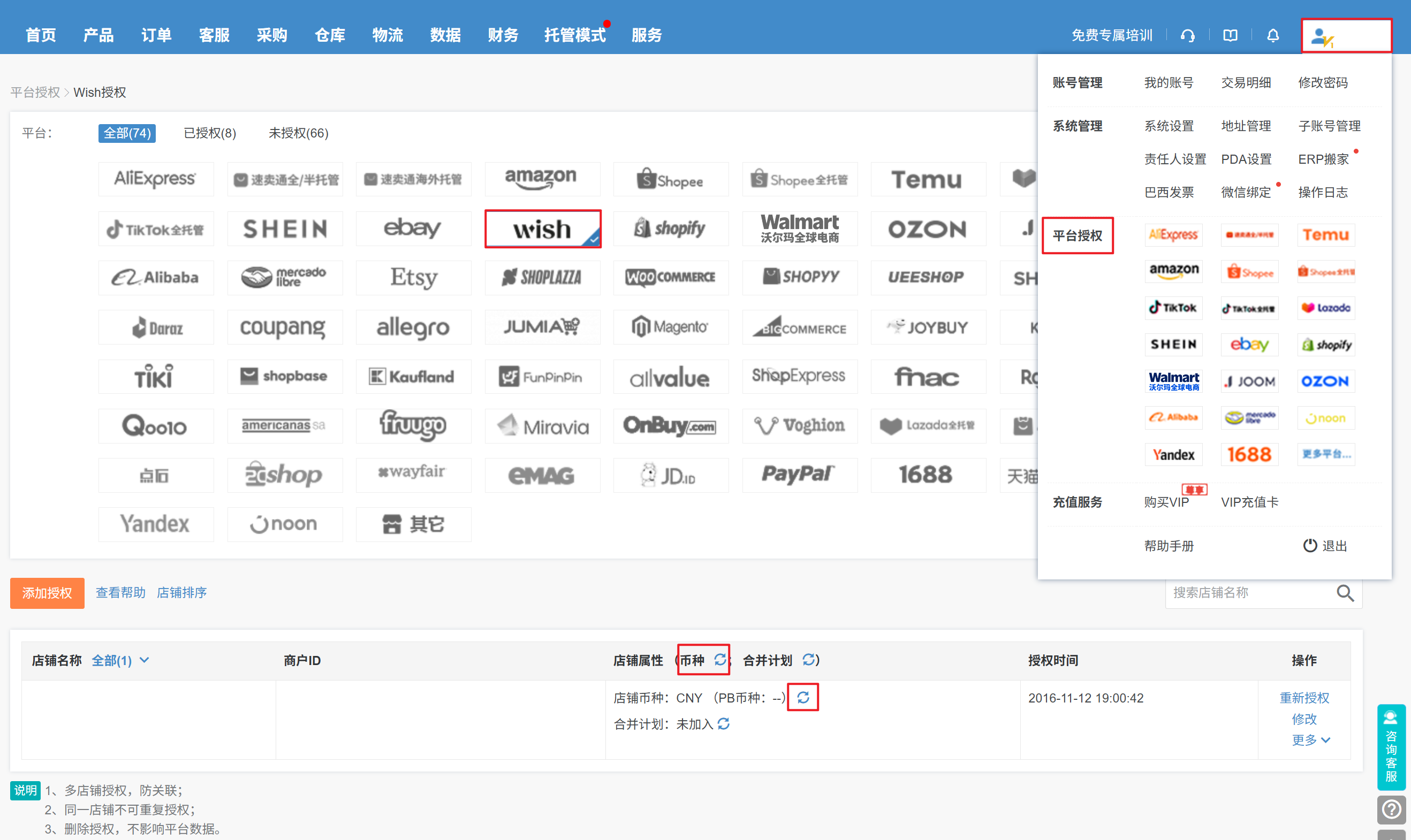Click the customer service headset icon
1411x840 pixels.
click(x=1187, y=35)
